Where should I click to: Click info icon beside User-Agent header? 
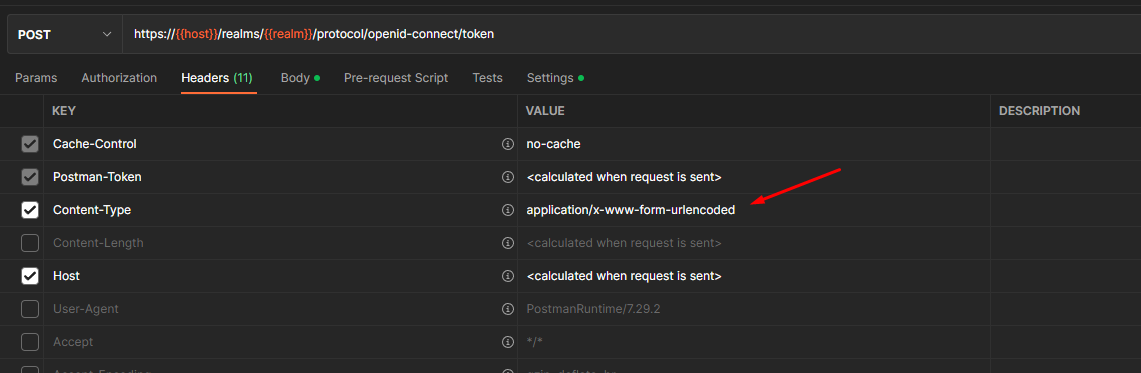tap(508, 309)
